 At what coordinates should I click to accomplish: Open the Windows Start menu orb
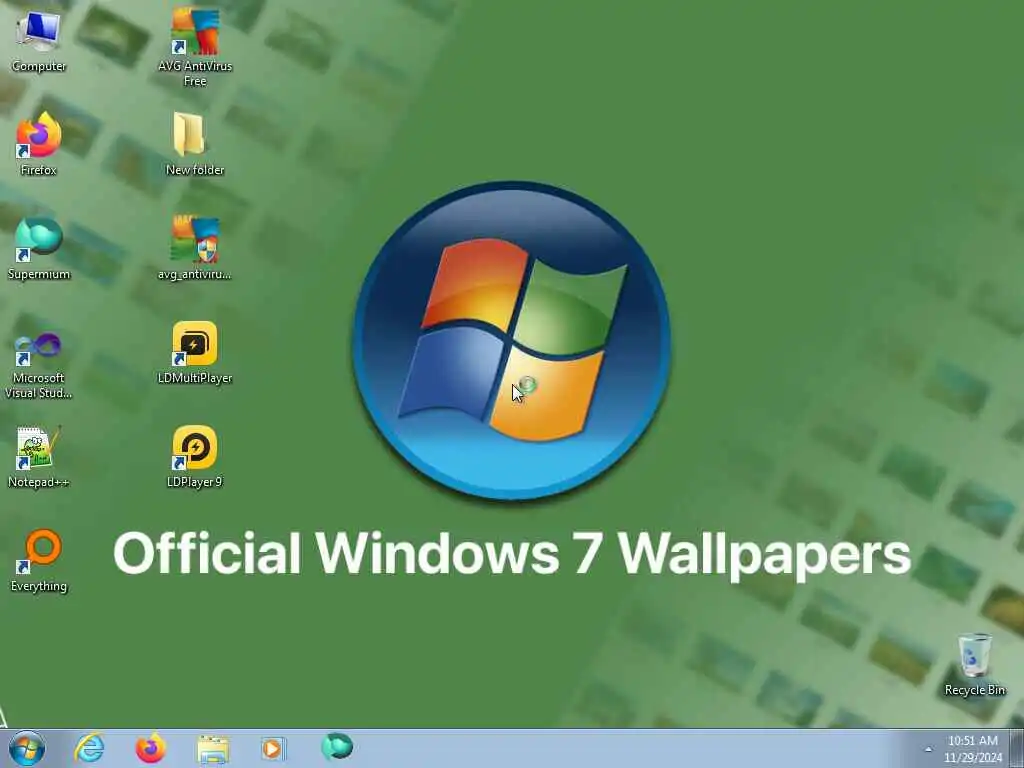tap(27, 748)
